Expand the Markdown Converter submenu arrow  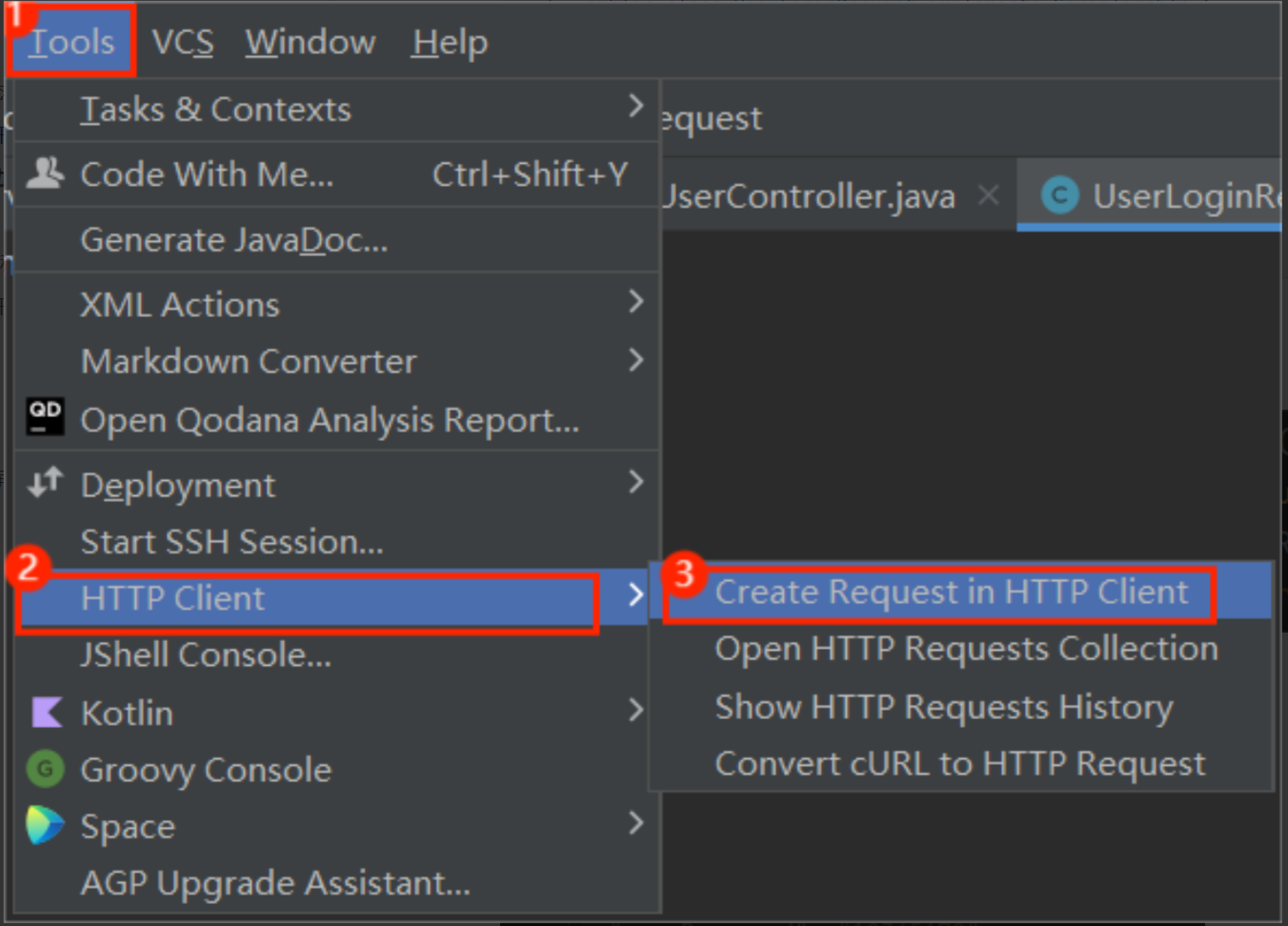point(635,360)
